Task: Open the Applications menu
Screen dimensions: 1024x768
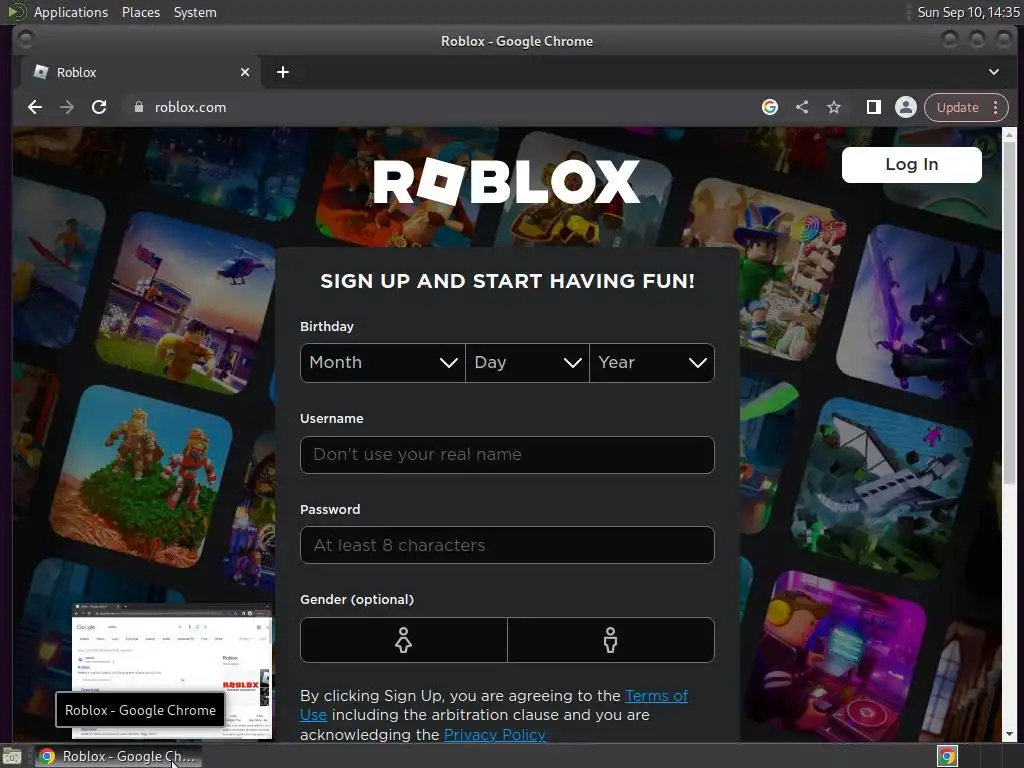Action: 71,12
